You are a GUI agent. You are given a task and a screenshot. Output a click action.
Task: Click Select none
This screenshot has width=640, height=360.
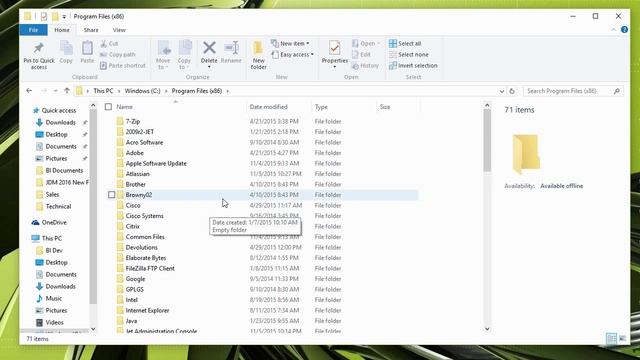409,54
